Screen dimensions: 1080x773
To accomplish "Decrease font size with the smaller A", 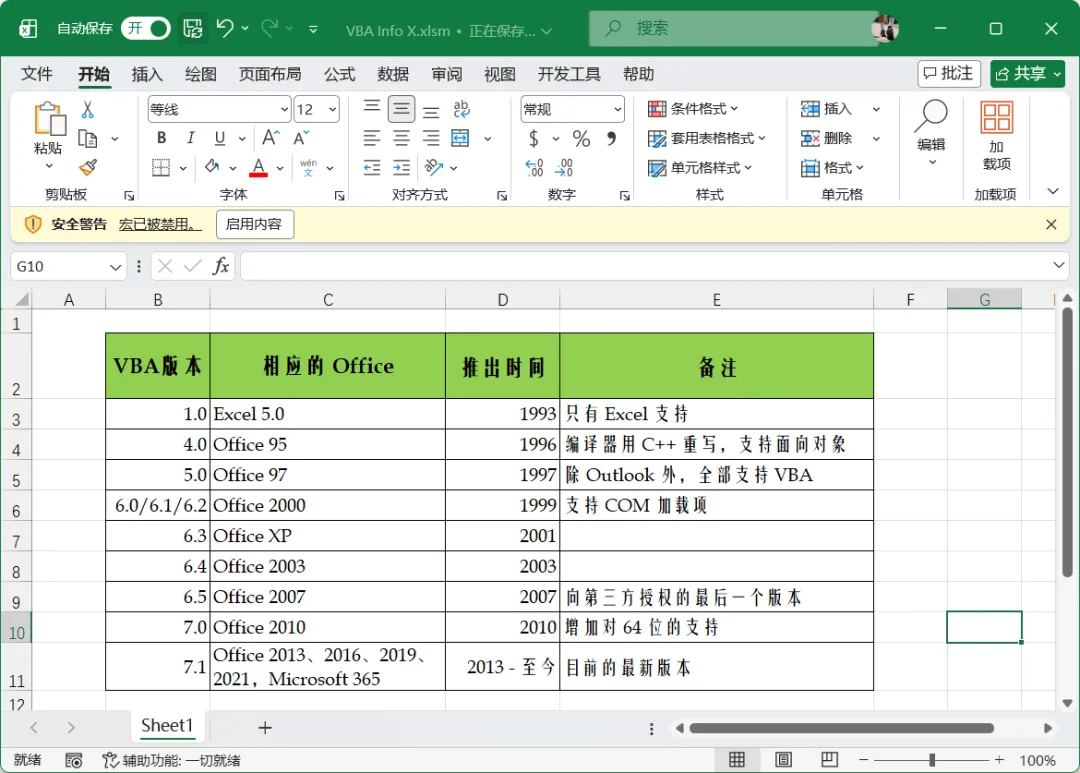I will (x=301, y=138).
